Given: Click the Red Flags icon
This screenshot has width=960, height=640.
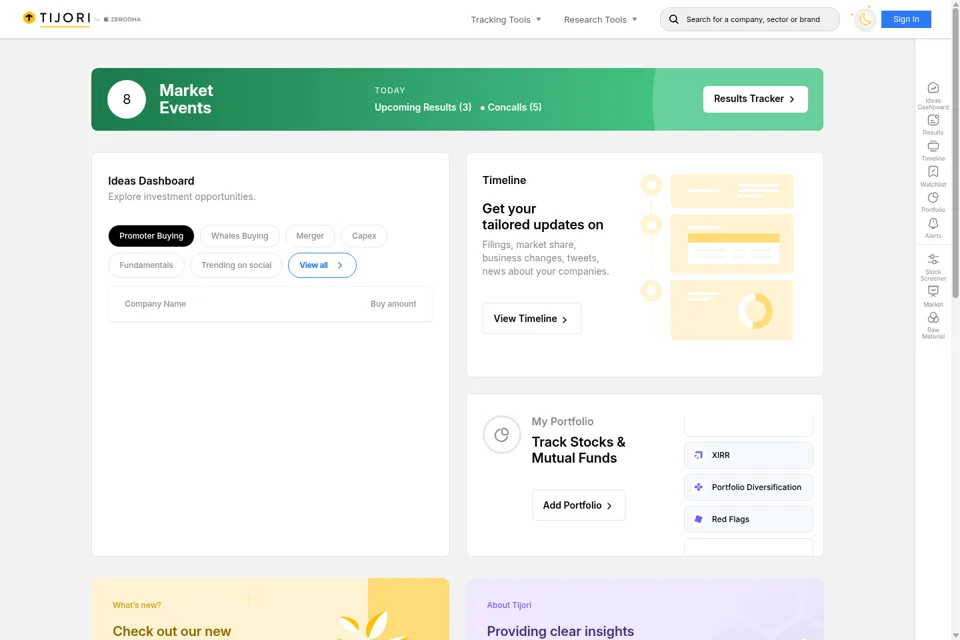Looking at the screenshot, I should (699, 519).
